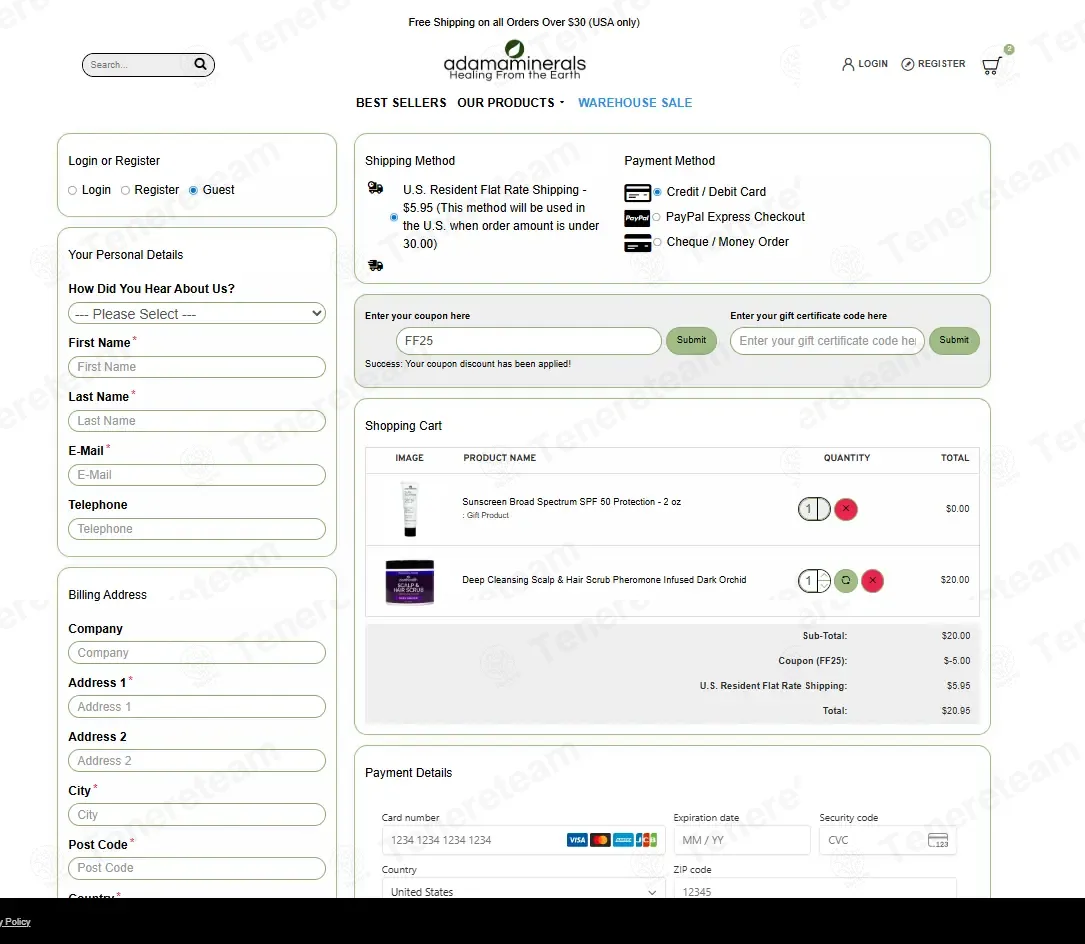Click the CVC card hint icon

click(x=938, y=840)
